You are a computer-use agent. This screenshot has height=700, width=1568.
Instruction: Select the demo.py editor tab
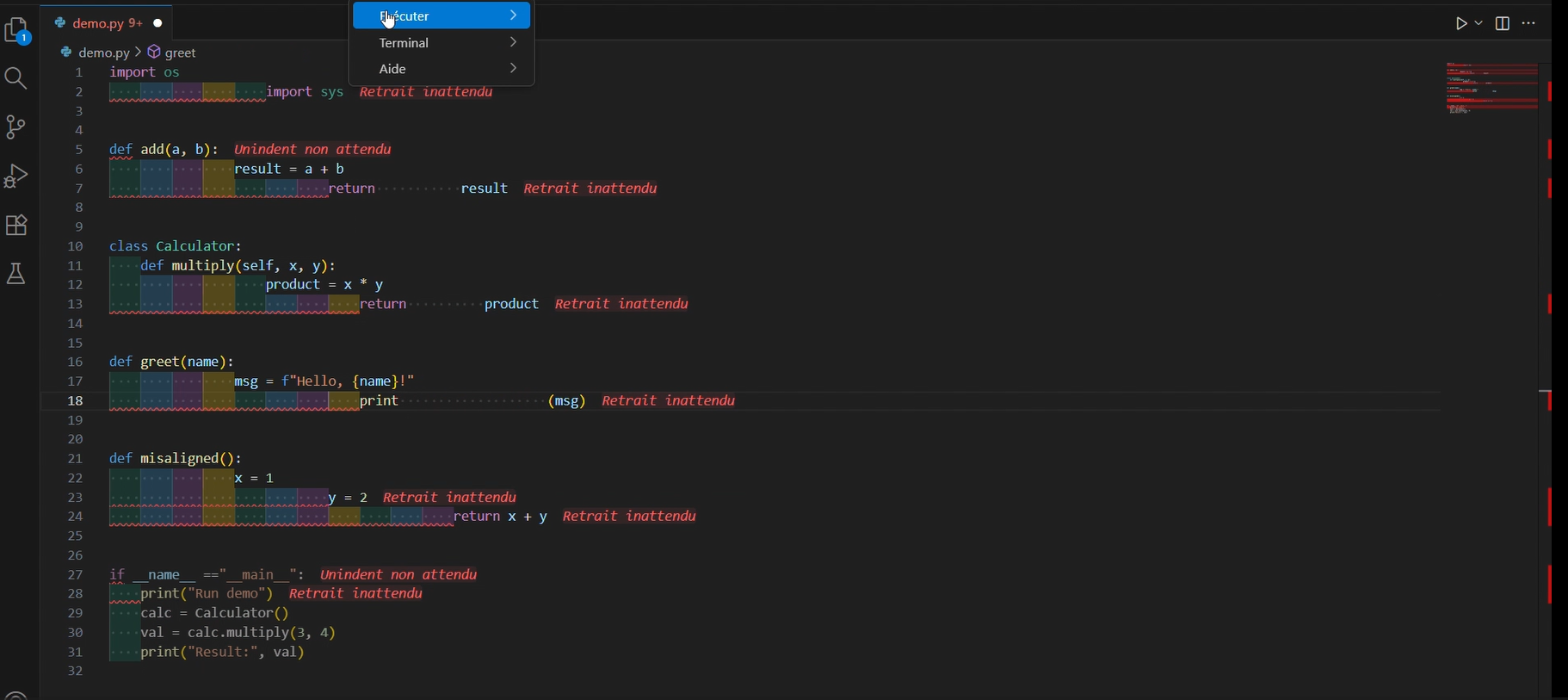pos(108,23)
